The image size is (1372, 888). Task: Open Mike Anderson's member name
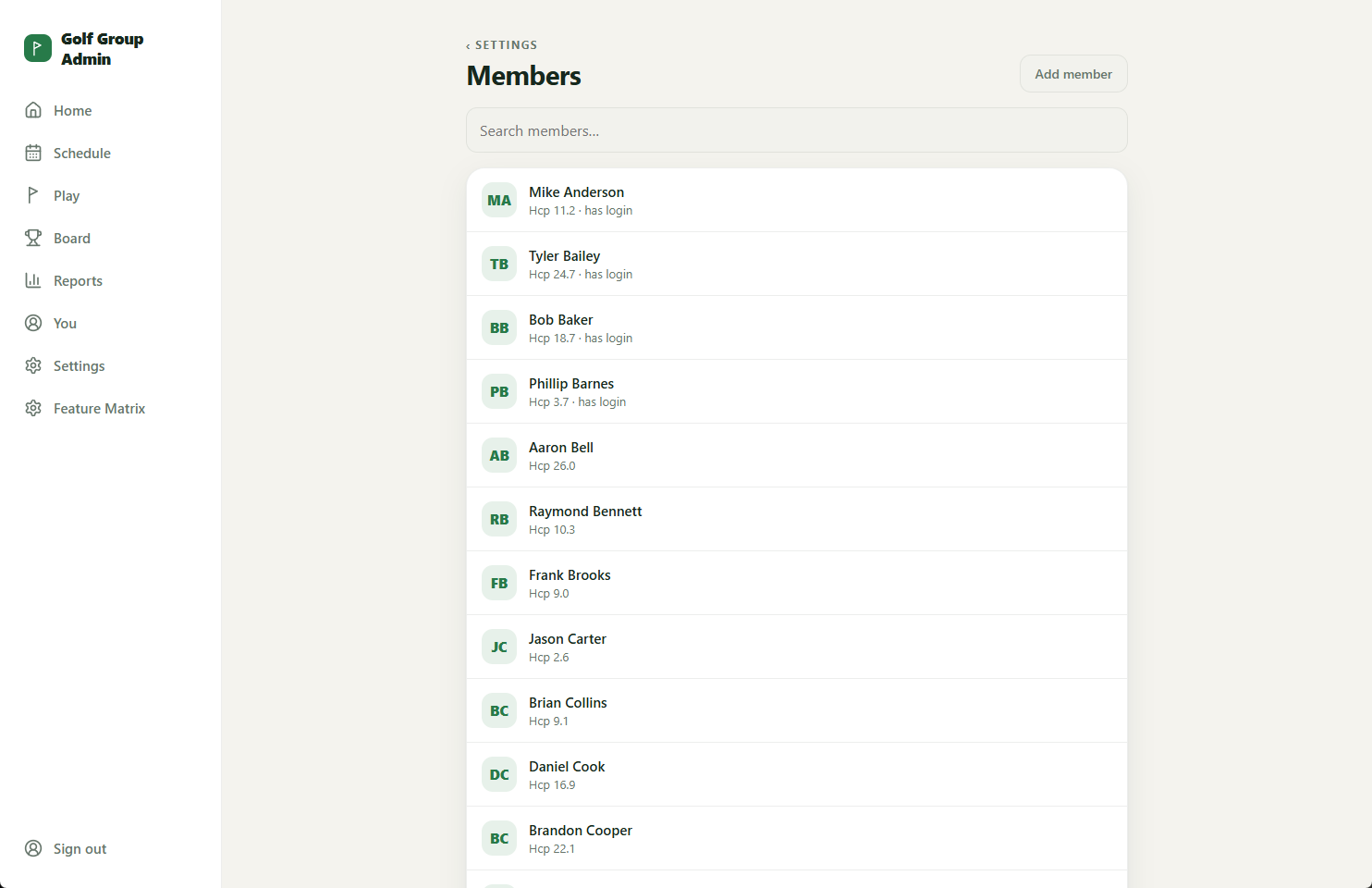(x=576, y=192)
